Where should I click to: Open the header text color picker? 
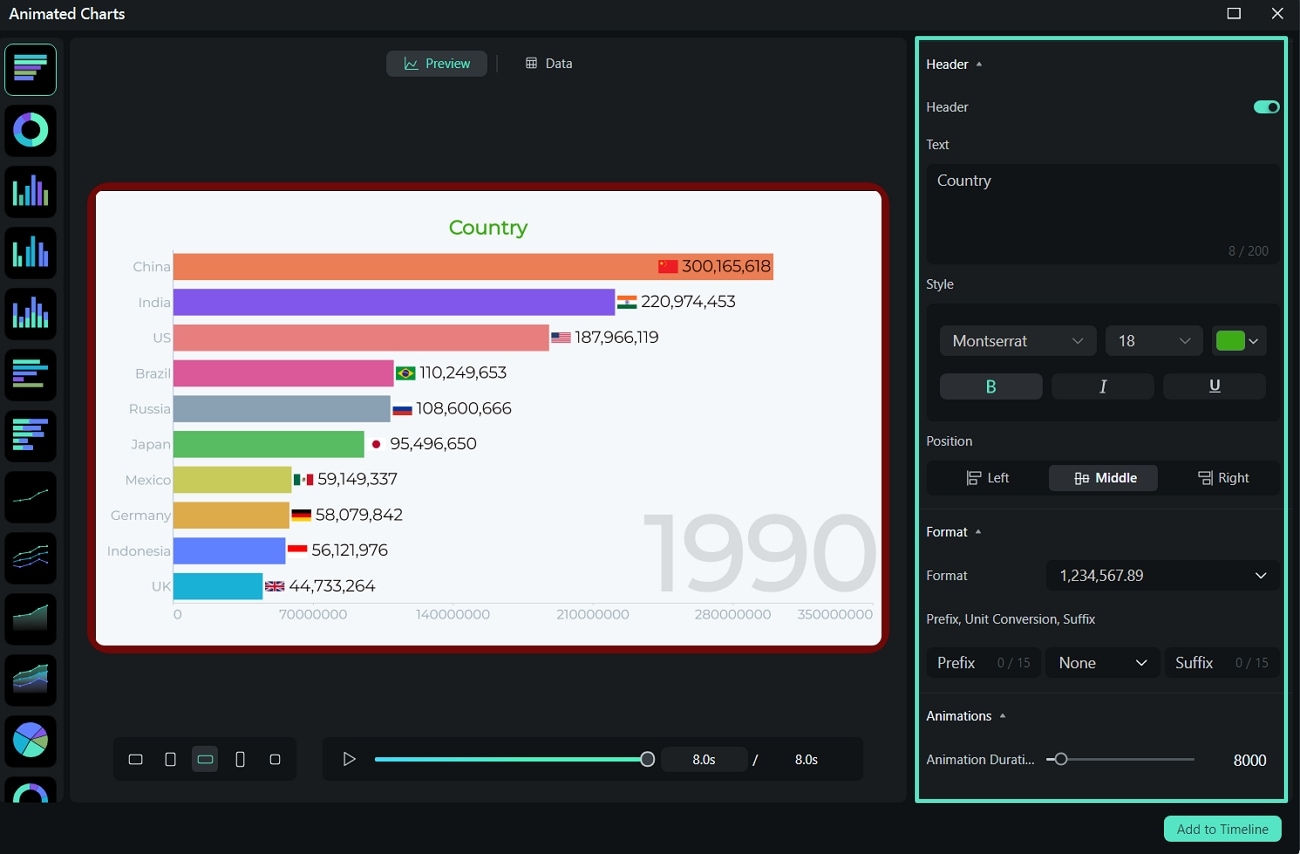(x=1239, y=340)
